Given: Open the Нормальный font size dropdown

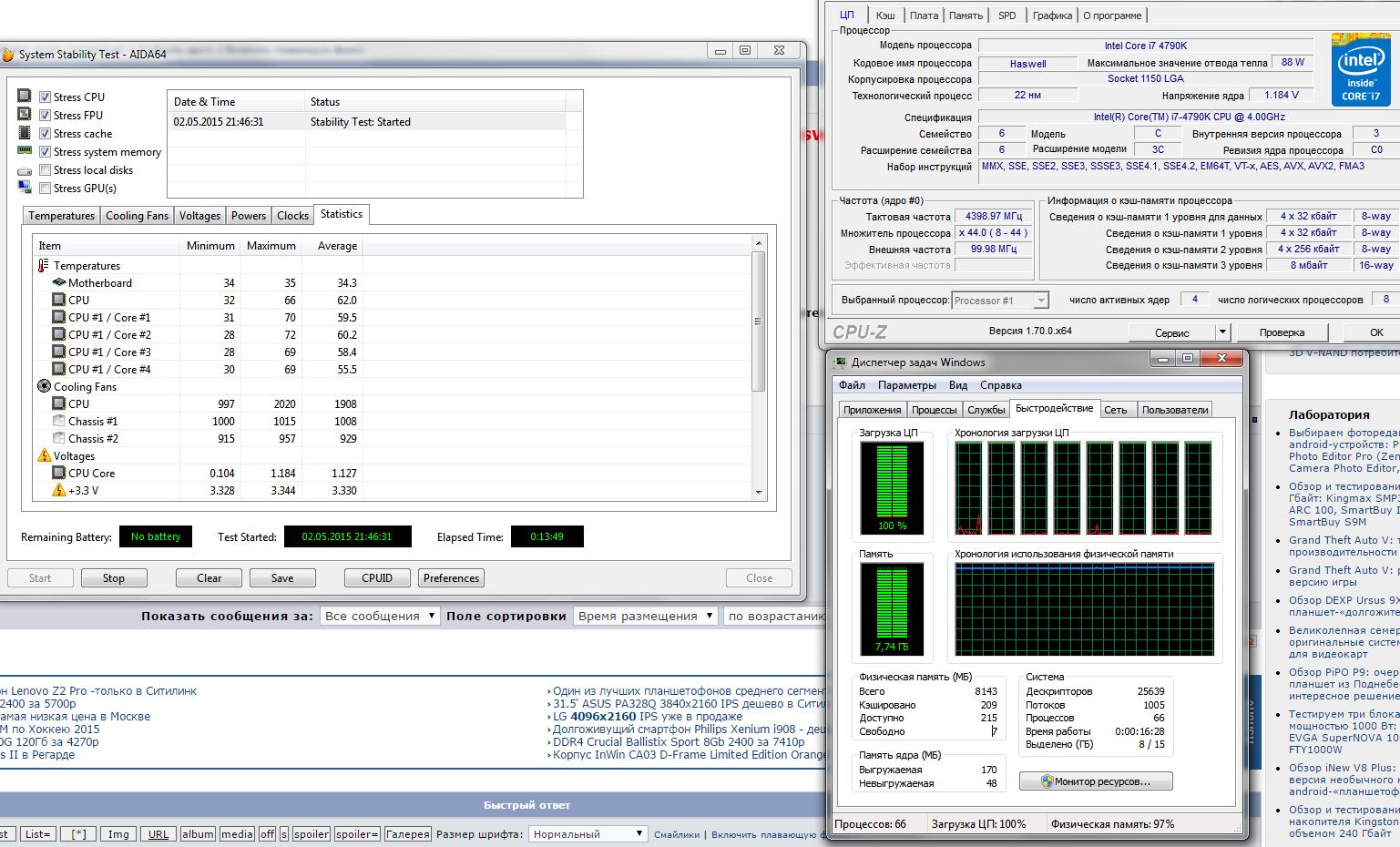Looking at the screenshot, I should (588, 833).
